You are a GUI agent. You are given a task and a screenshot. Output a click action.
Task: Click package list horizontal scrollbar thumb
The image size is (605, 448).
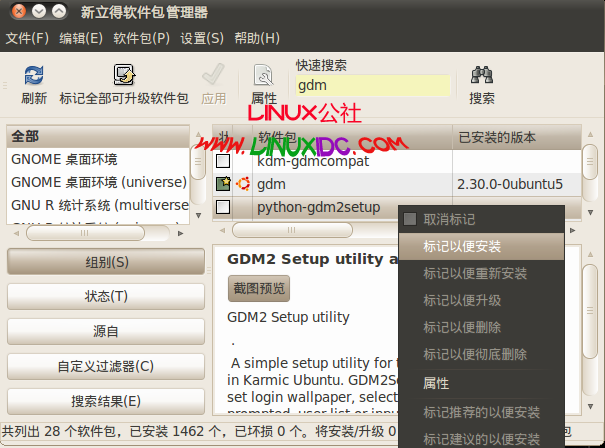pyautogui.click(x=292, y=230)
